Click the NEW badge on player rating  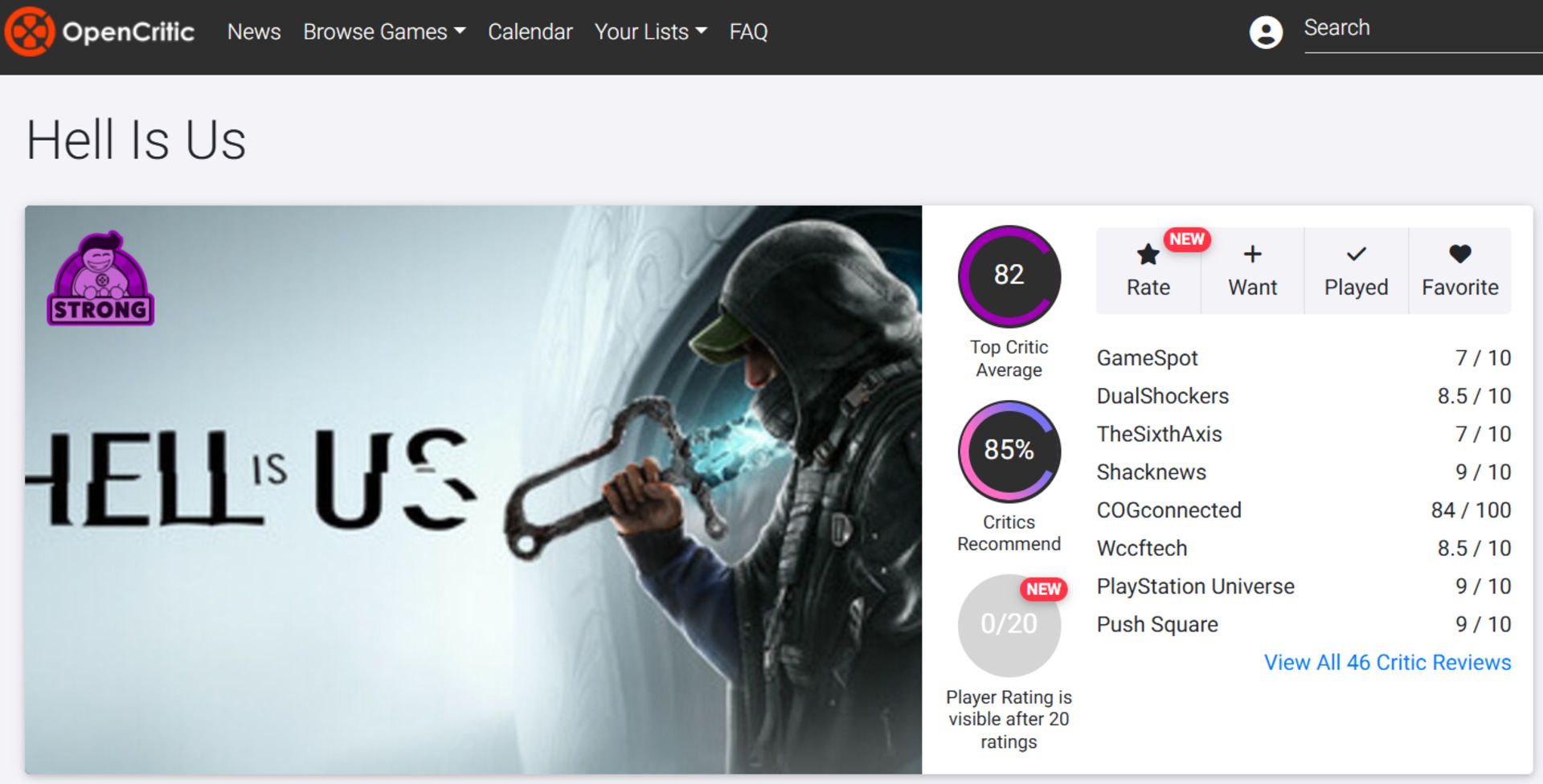coord(1043,589)
